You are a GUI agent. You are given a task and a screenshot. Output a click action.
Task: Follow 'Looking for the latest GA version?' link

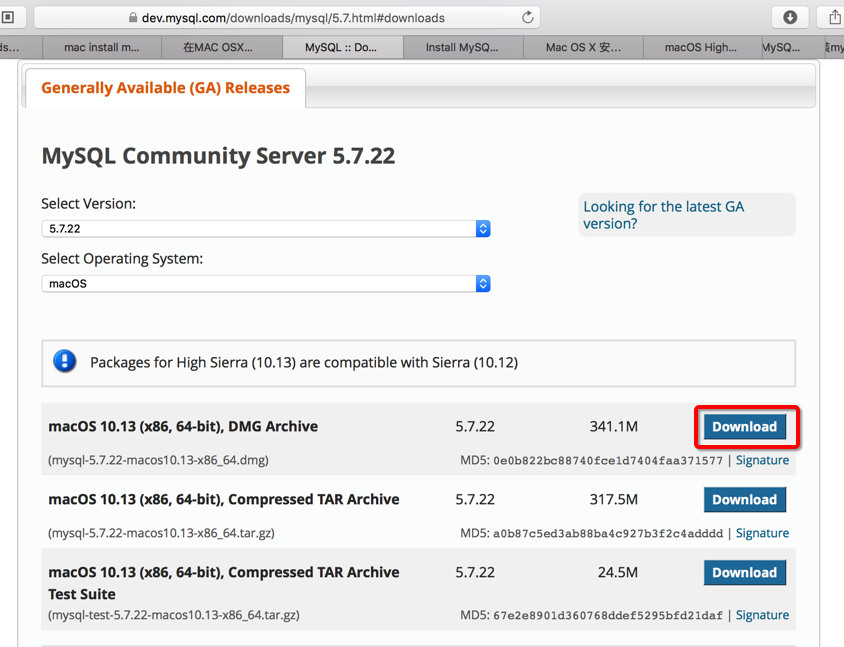664,215
